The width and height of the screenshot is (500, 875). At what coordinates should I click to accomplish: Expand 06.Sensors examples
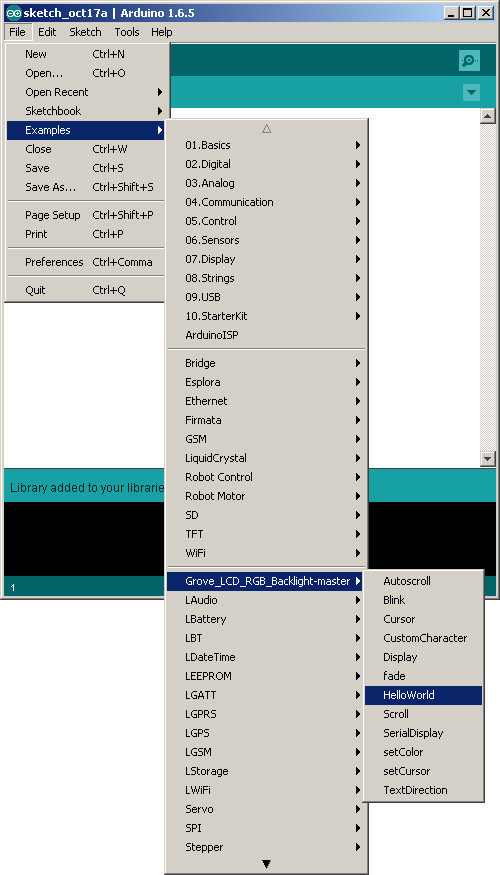point(266,240)
